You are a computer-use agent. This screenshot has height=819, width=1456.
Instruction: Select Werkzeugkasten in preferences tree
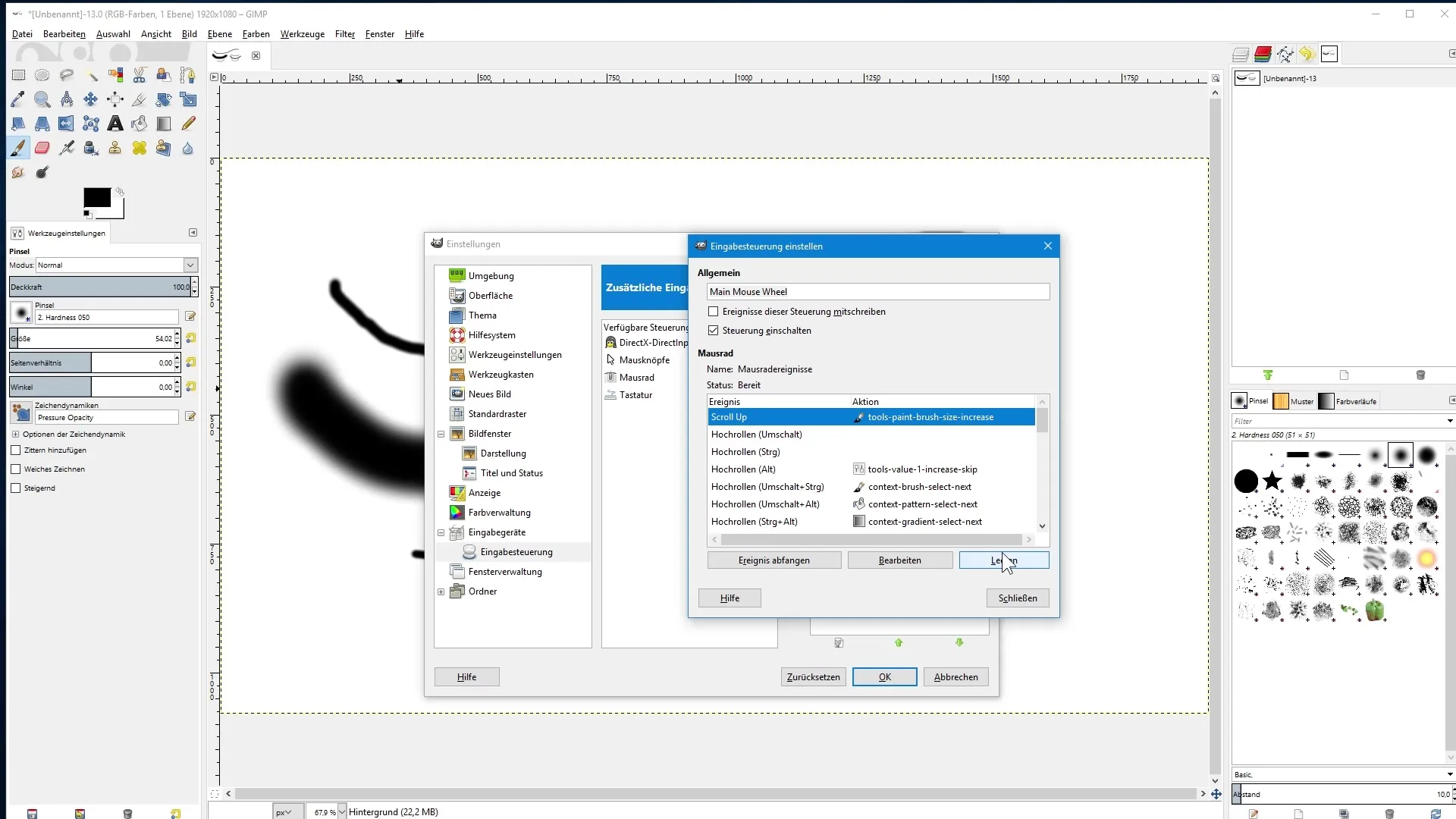[x=500, y=375]
